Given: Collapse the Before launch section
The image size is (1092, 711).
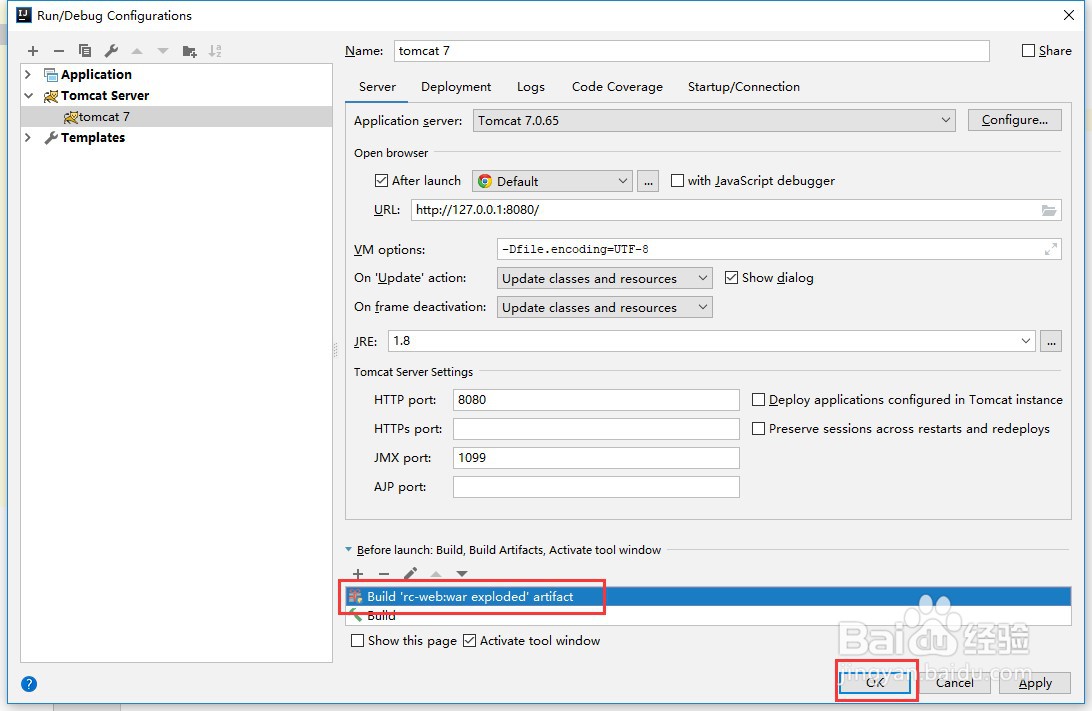Looking at the screenshot, I should pyautogui.click(x=349, y=549).
